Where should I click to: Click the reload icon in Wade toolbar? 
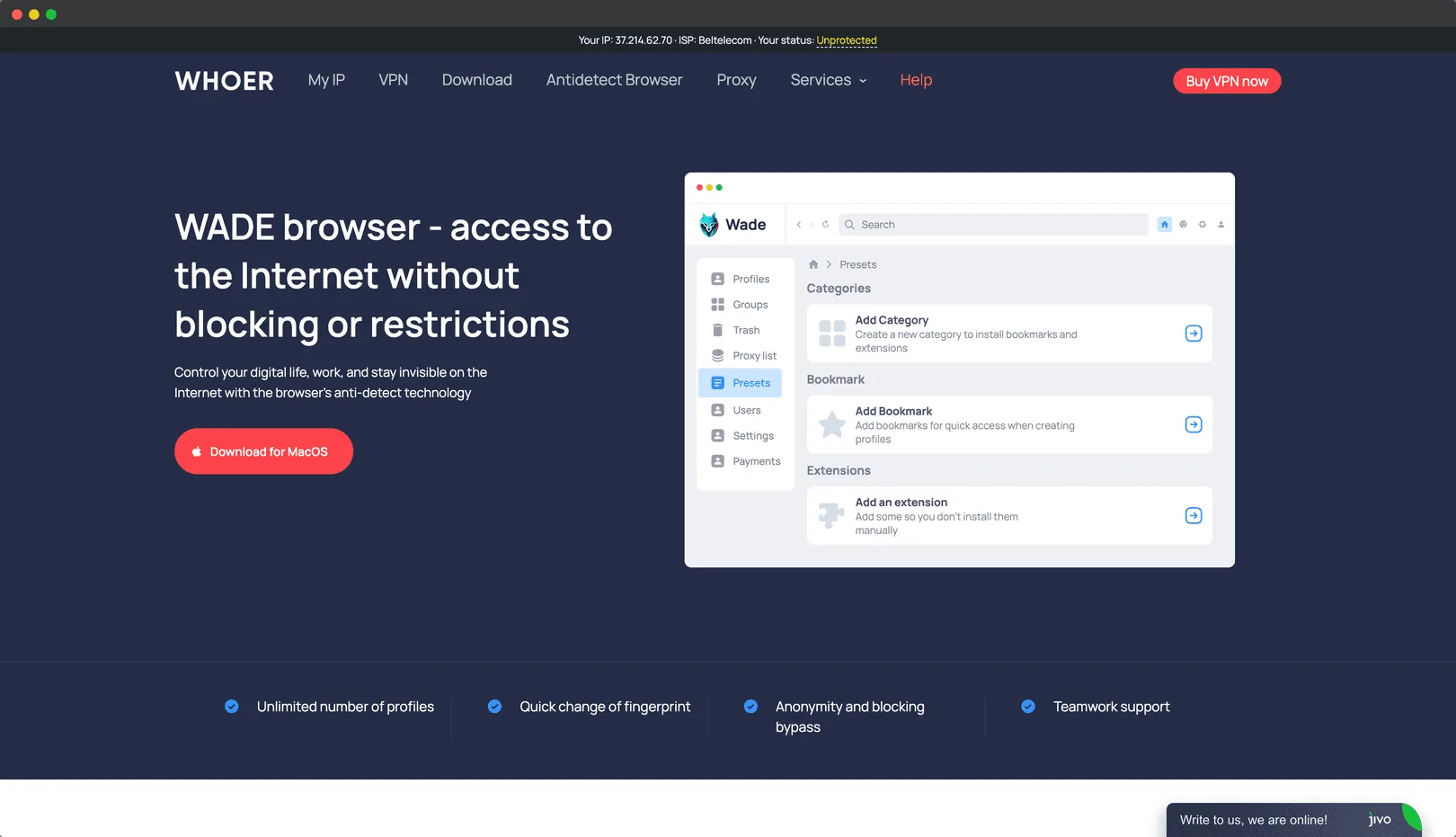pyautogui.click(x=825, y=225)
